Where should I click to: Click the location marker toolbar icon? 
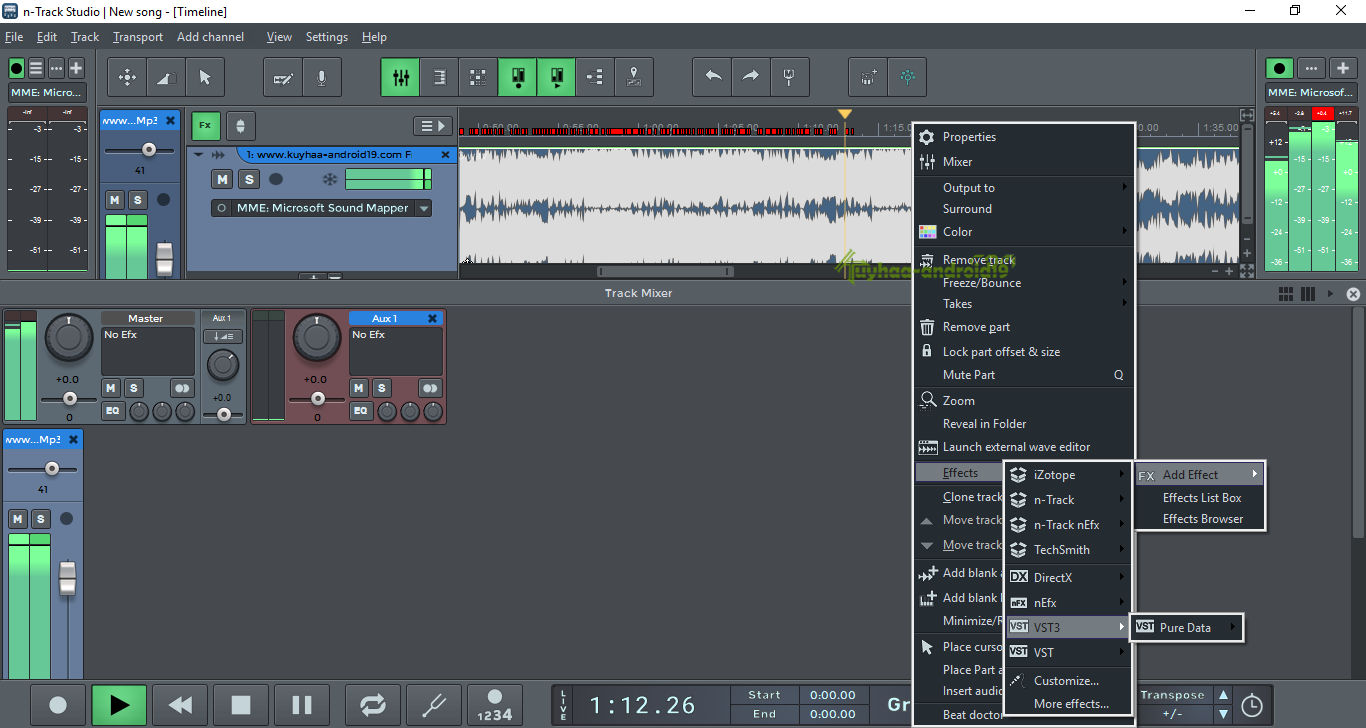coord(634,77)
